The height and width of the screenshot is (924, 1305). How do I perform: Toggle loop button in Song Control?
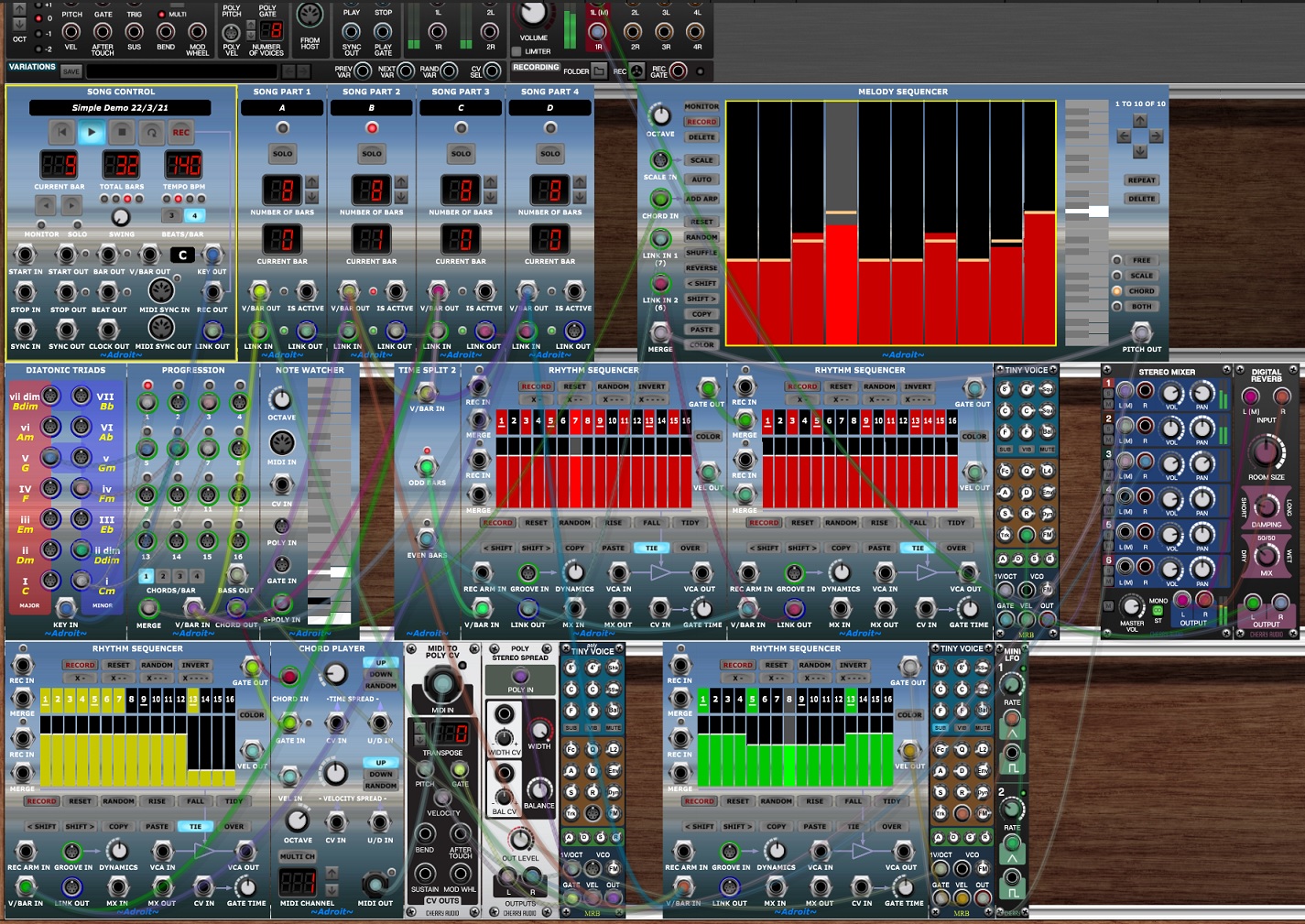152,133
